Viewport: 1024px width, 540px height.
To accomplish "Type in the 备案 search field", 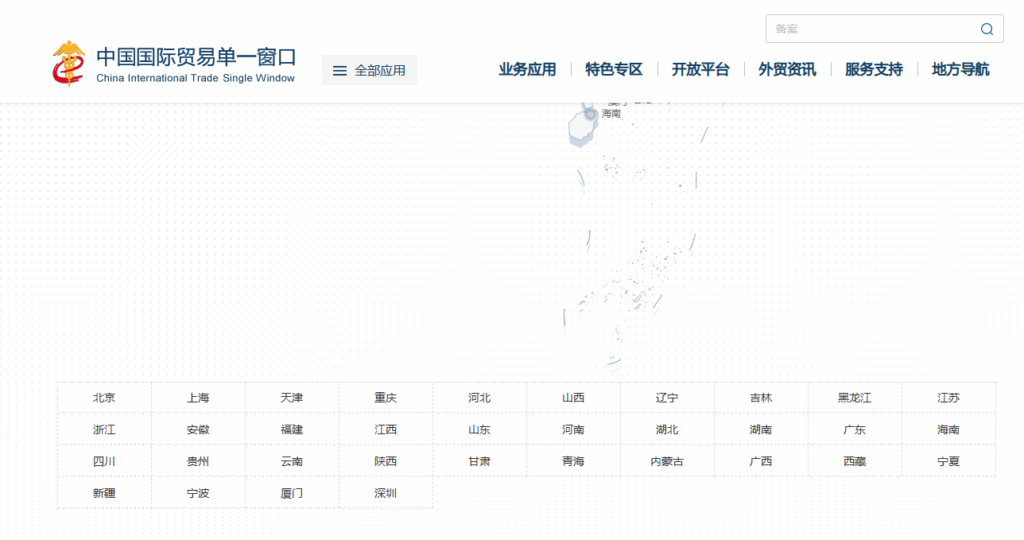I will click(870, 29).
